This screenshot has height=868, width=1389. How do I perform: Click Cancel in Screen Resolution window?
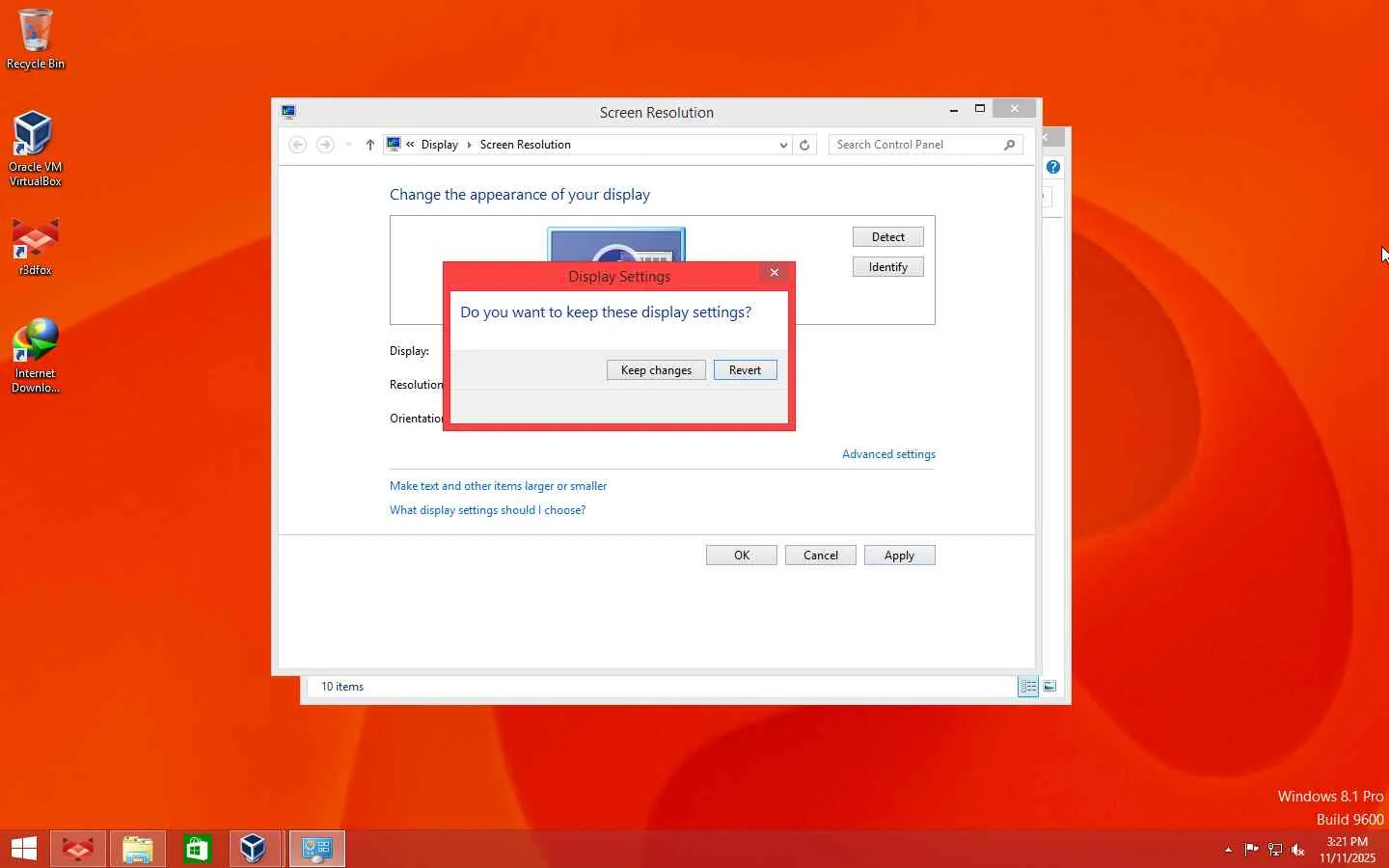point(820,556)
